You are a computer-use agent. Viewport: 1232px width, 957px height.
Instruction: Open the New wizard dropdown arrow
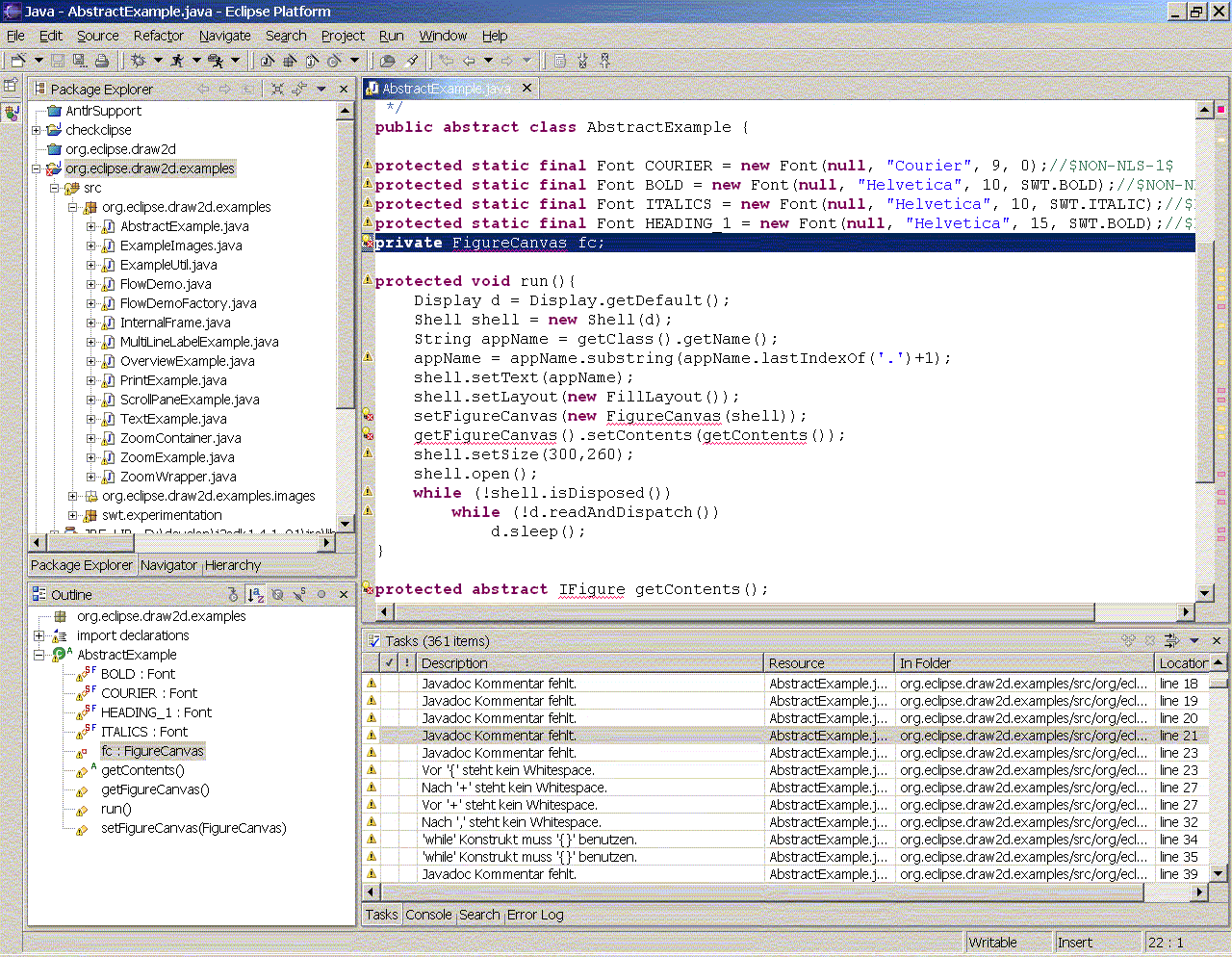pos(38,61)
